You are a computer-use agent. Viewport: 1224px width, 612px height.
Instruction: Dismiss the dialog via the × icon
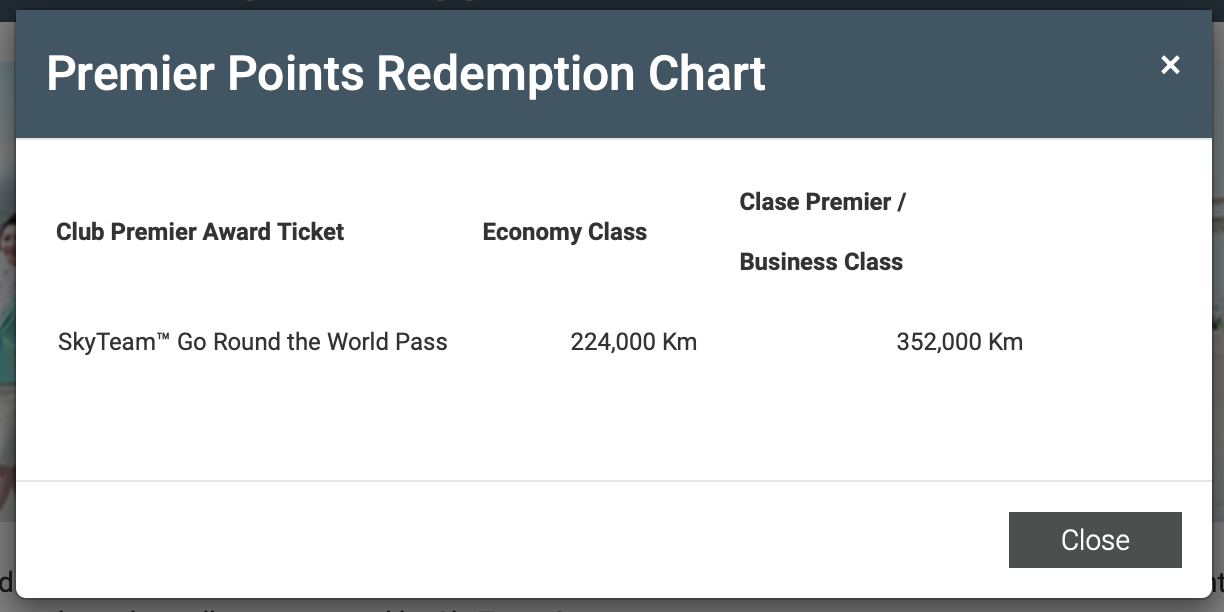pos(1170,64)
